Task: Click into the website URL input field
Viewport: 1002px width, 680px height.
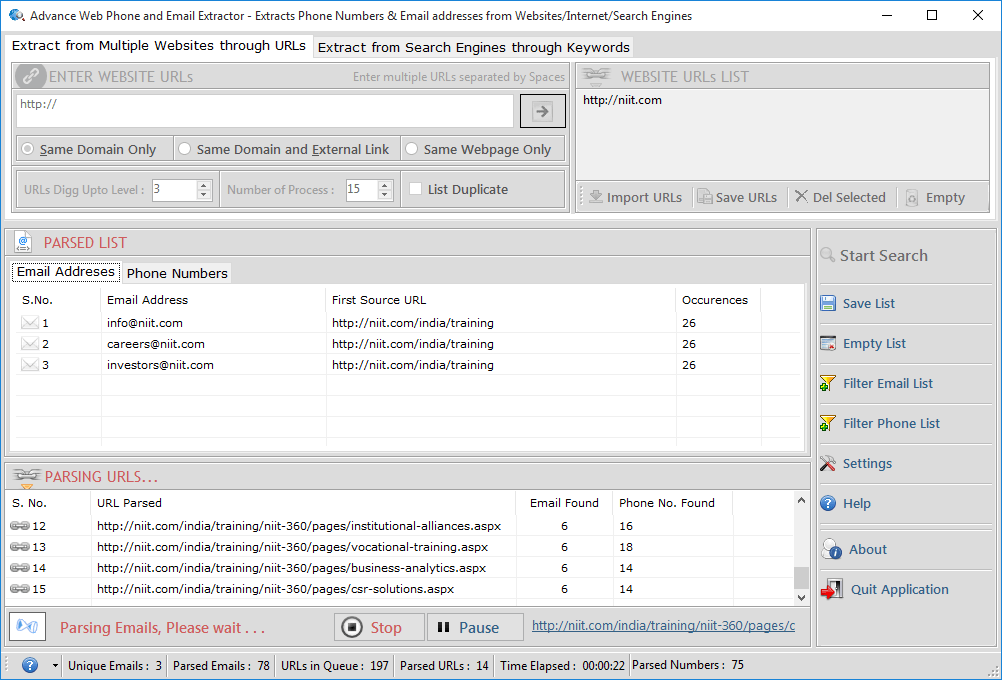Action: click(x=265, y=111)
